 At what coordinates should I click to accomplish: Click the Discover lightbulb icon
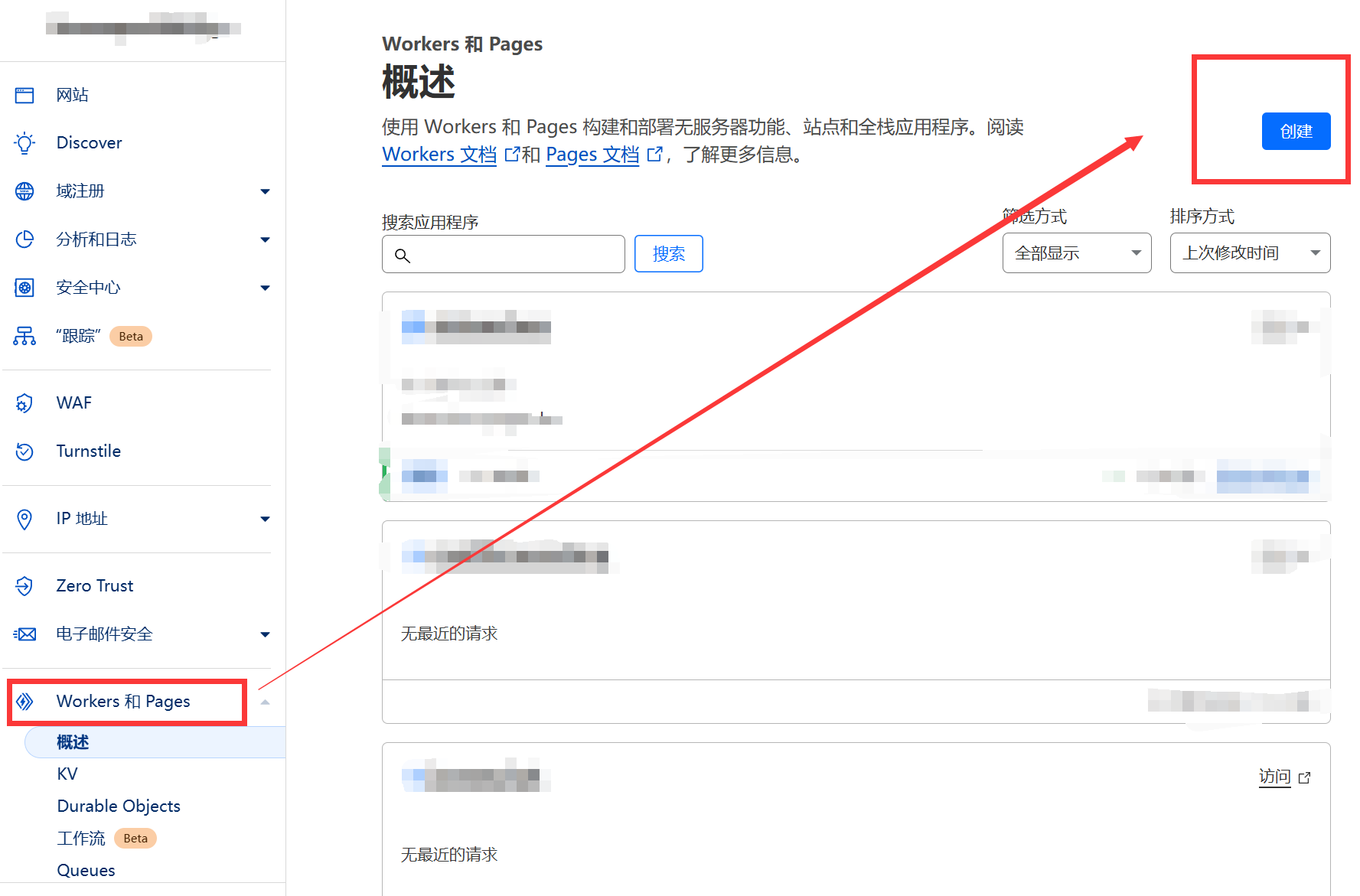24,143
